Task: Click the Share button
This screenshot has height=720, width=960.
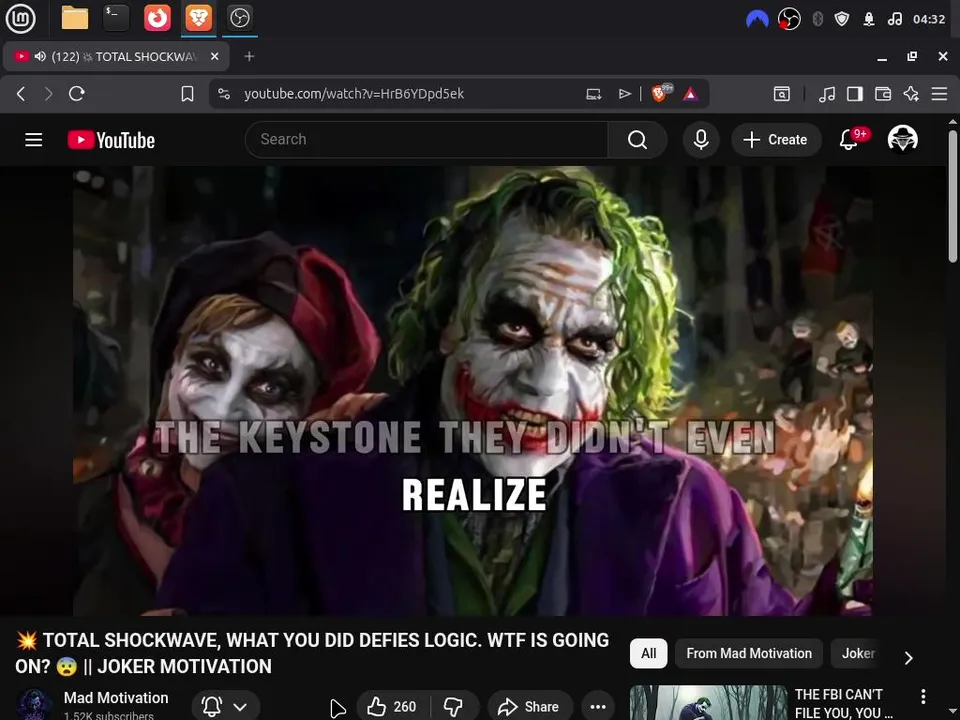Action: click(x=530, y=707)
